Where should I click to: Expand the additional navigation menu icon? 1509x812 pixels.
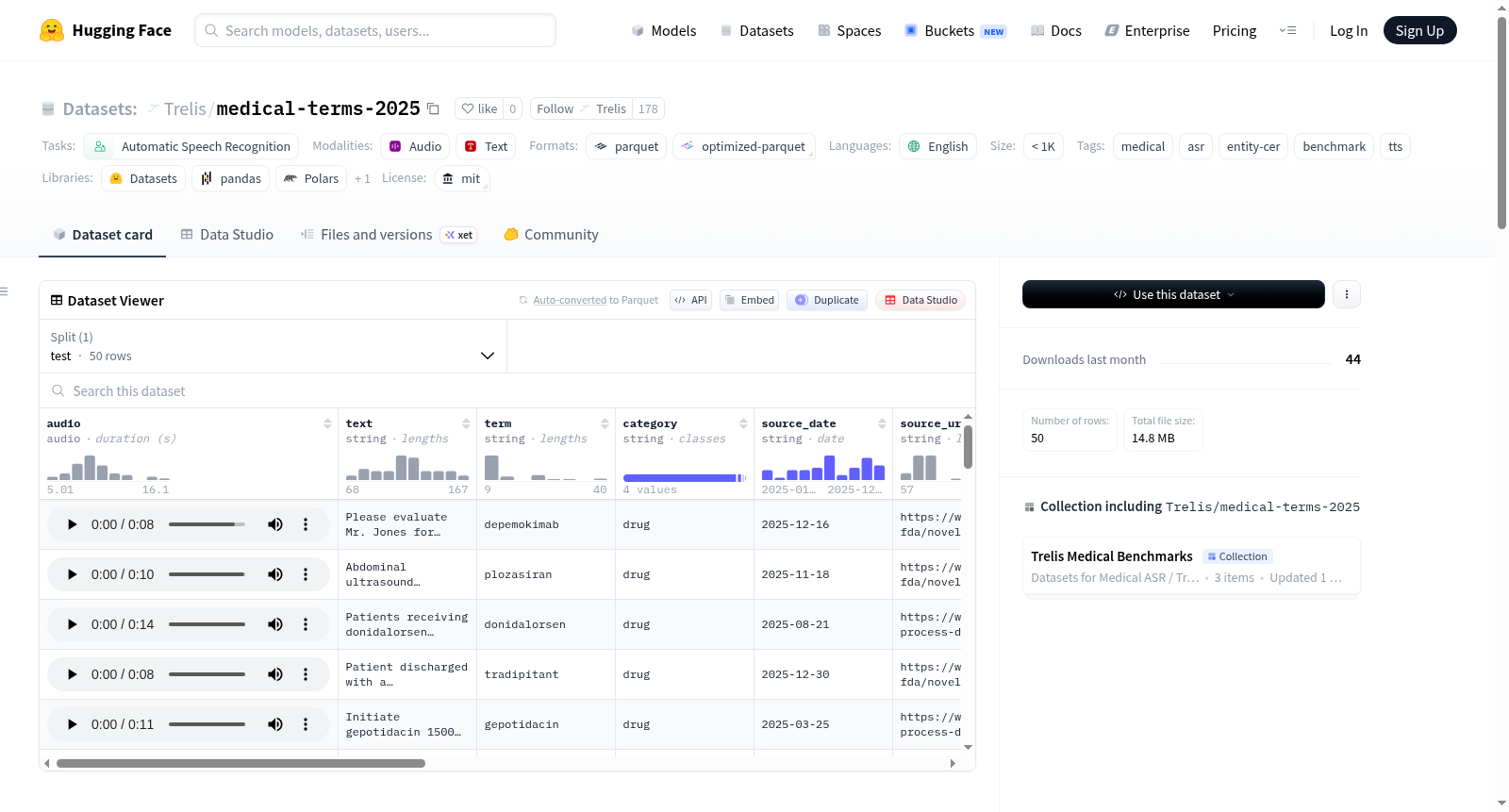click(x=1287, y=30)
